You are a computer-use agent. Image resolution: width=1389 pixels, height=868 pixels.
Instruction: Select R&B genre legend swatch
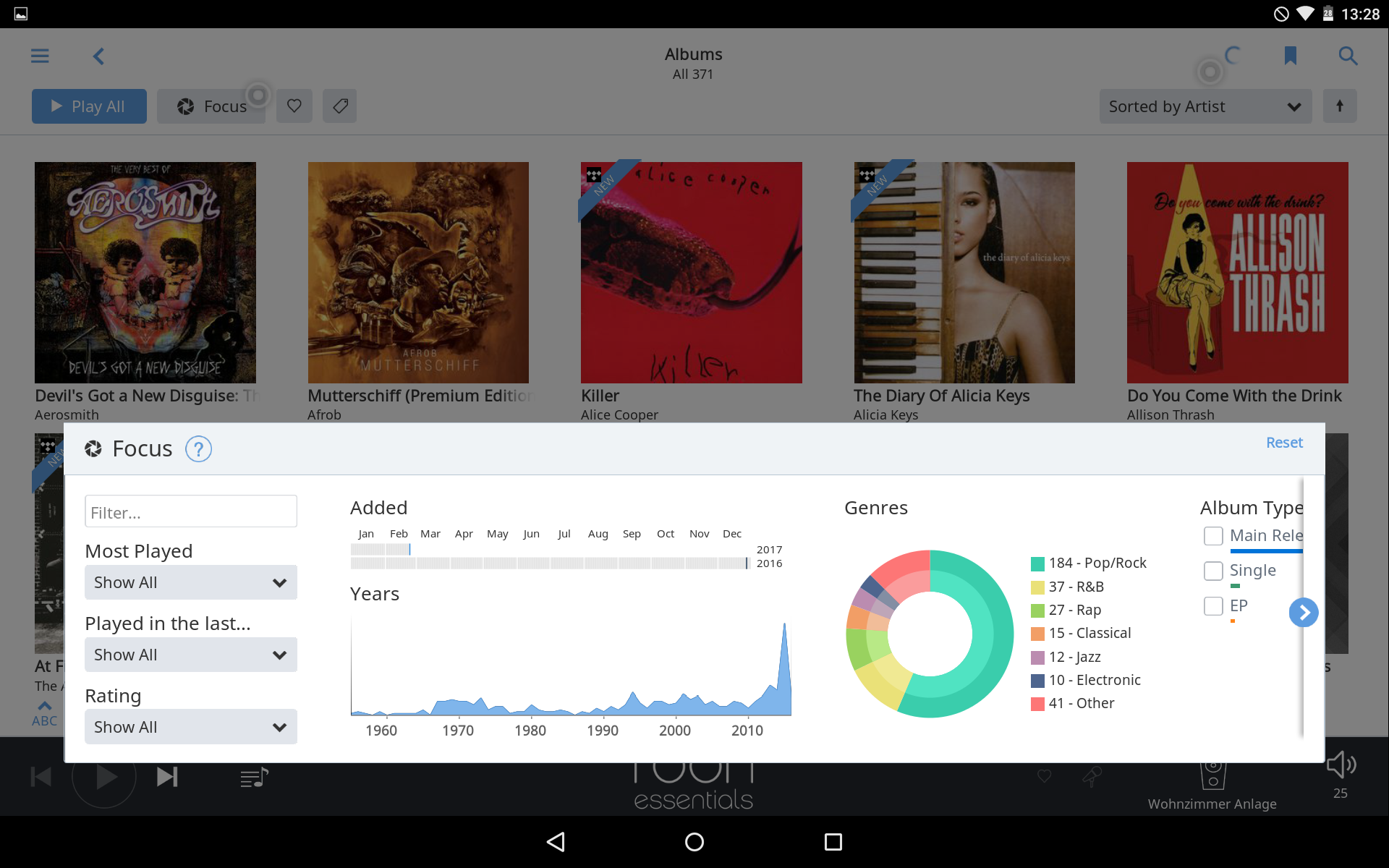pos(1037,587)
